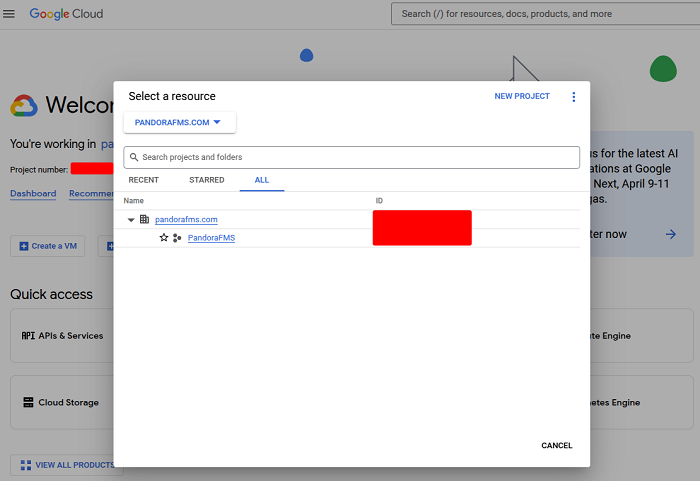Screen dimensions: 700x481
Task: Click the top search bar for resources
Action: (x=540, y=14)
